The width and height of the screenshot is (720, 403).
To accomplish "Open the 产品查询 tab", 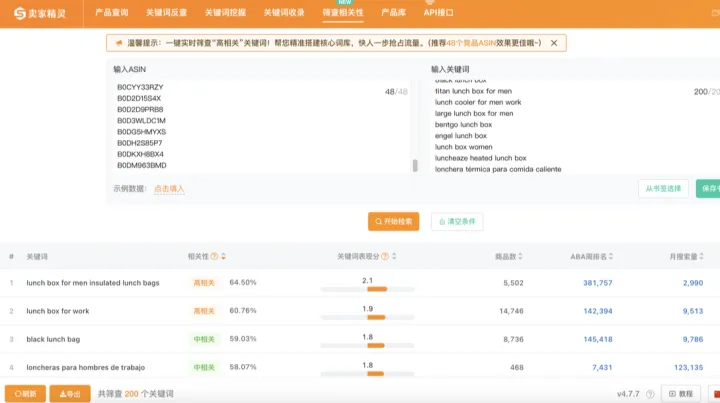I will (112, 12).
